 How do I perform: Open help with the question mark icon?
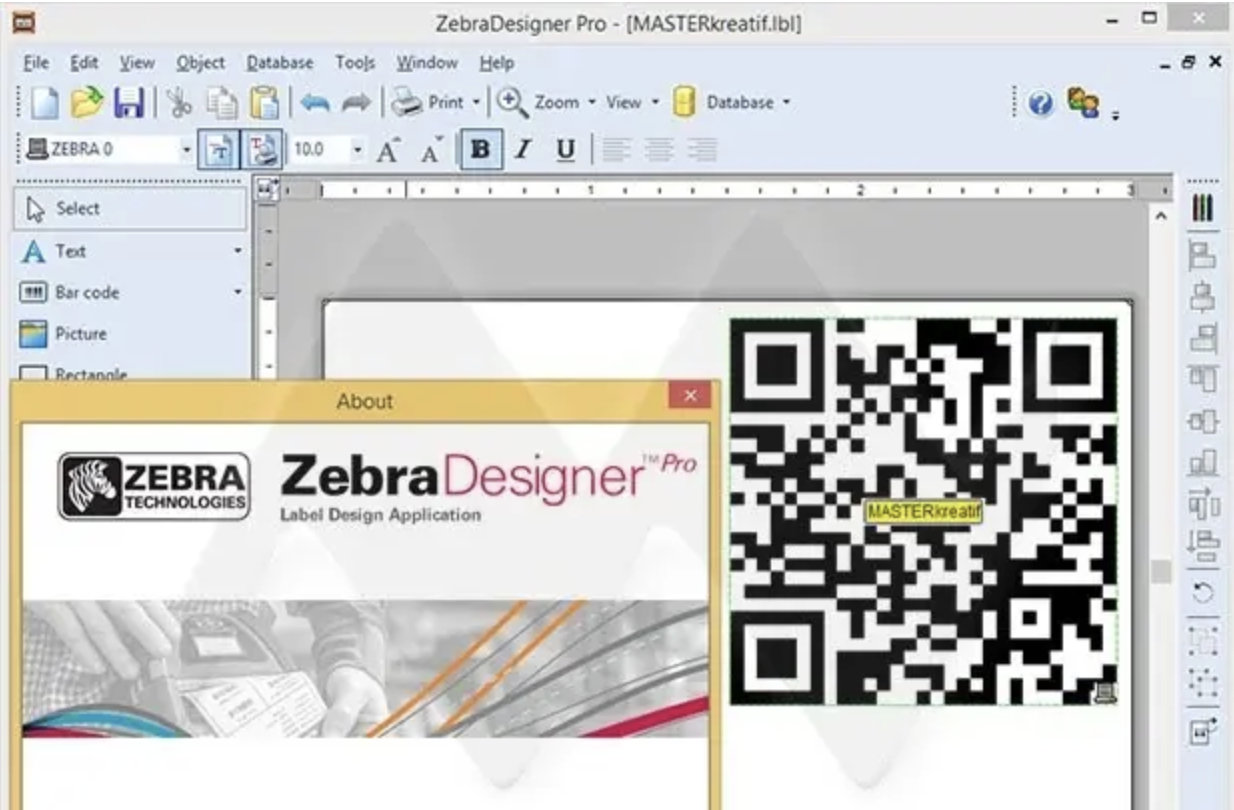pos(1040,103)
